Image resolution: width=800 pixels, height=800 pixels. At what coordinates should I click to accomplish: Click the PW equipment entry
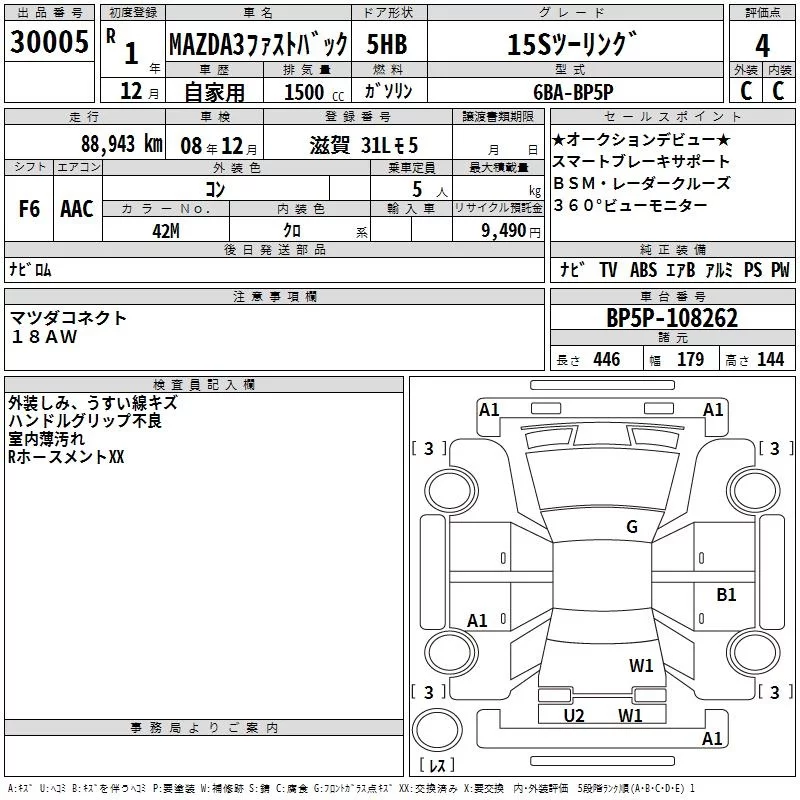coord(780,269)
